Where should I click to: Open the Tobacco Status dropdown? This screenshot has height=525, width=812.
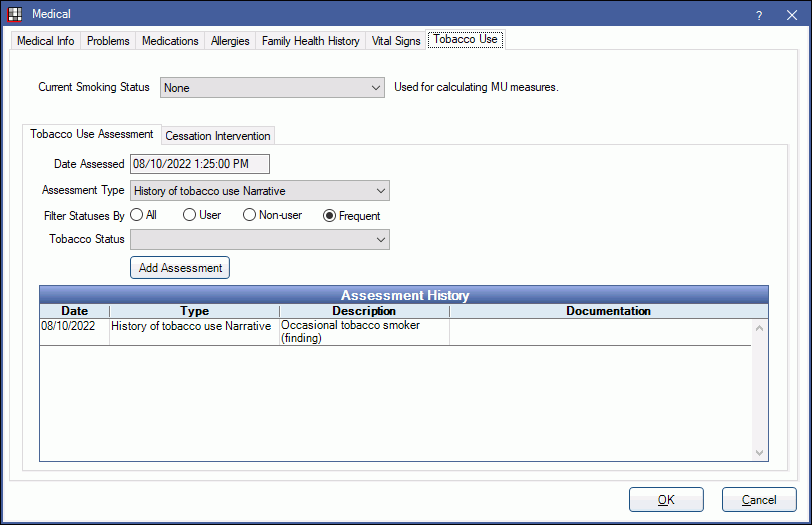pos(259,239)
